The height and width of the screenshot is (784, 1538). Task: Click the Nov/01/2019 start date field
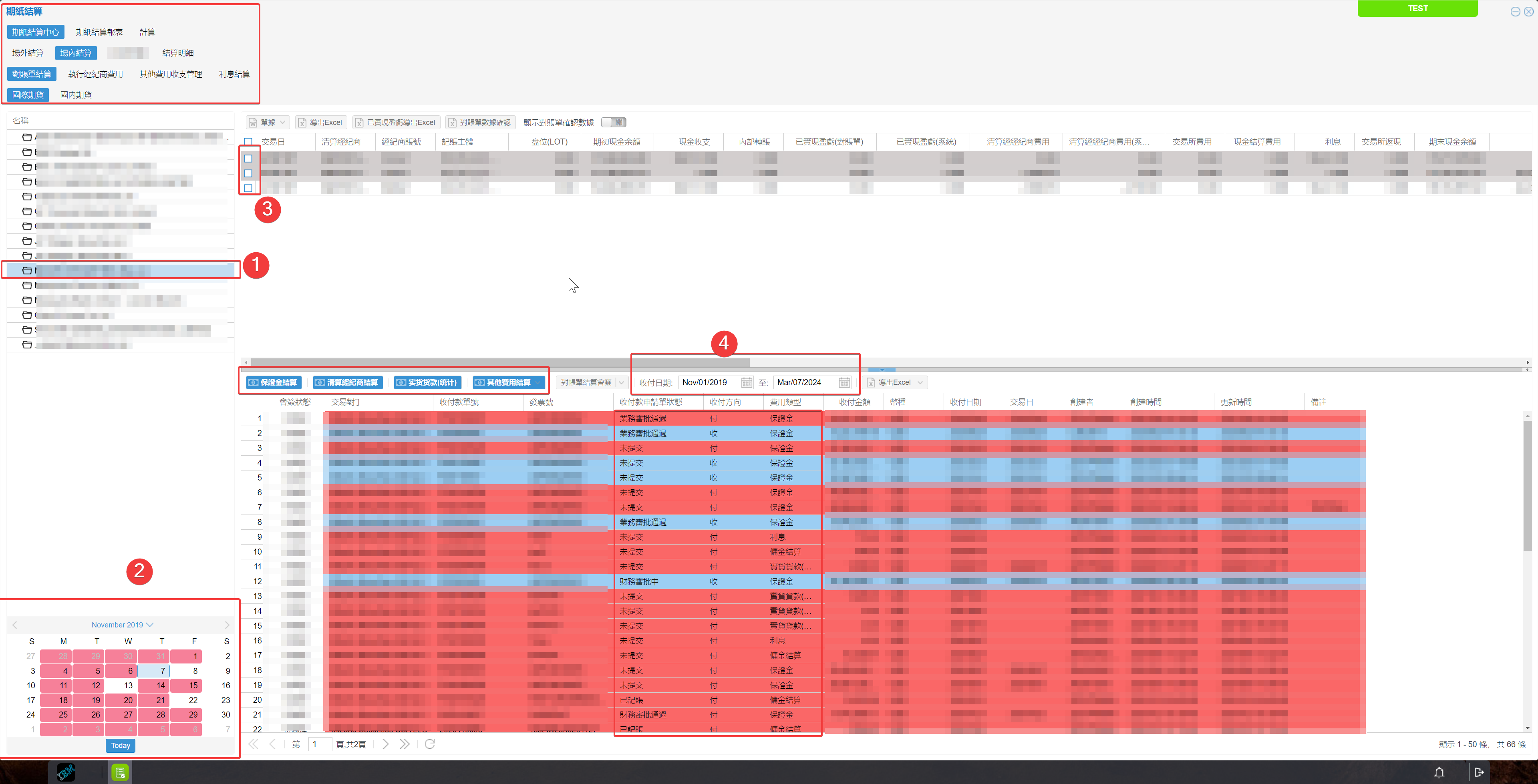click(x=709, y=382)
